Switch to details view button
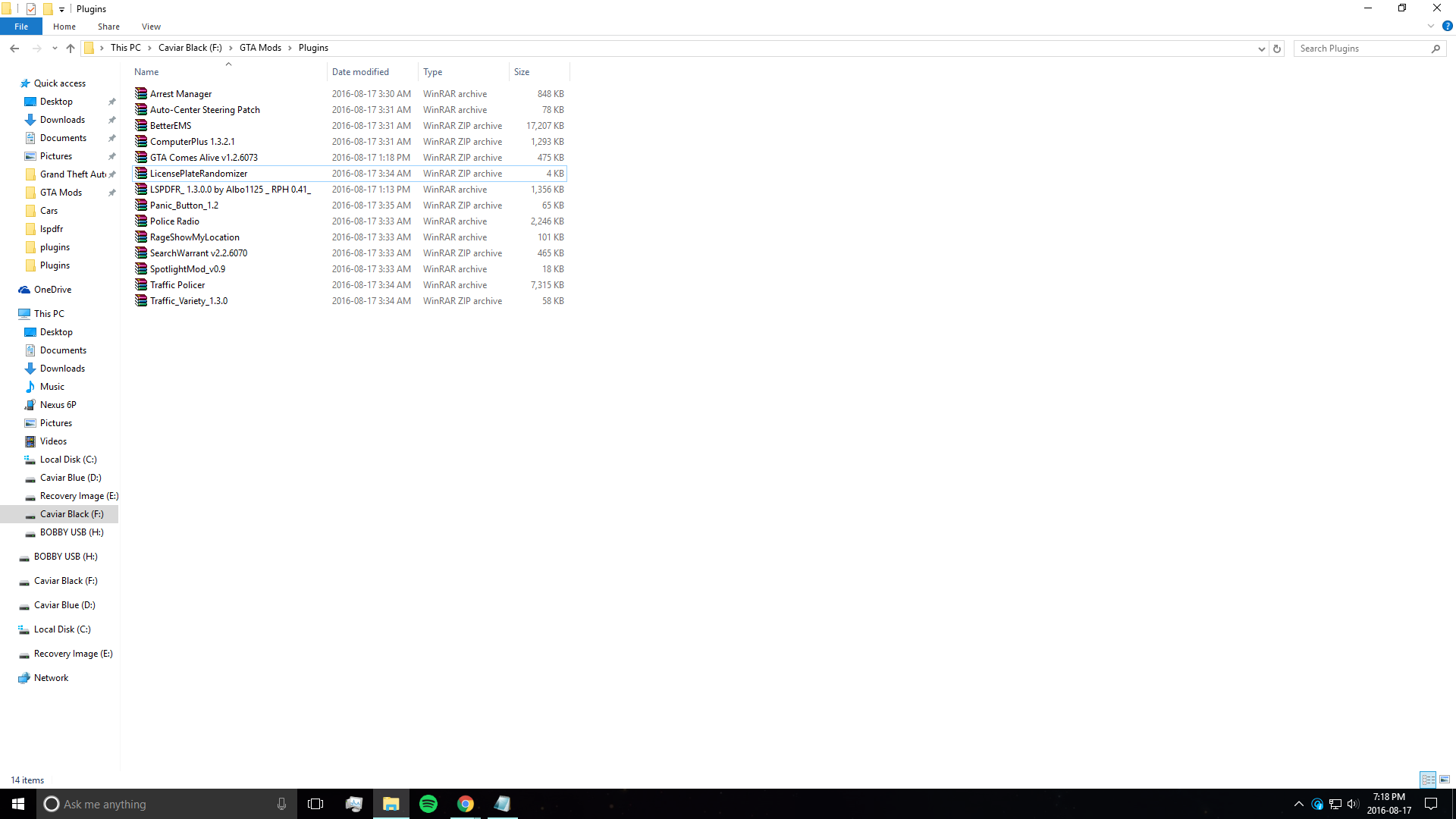This screenshot has height=819, width=1456. click(1428, 780)
